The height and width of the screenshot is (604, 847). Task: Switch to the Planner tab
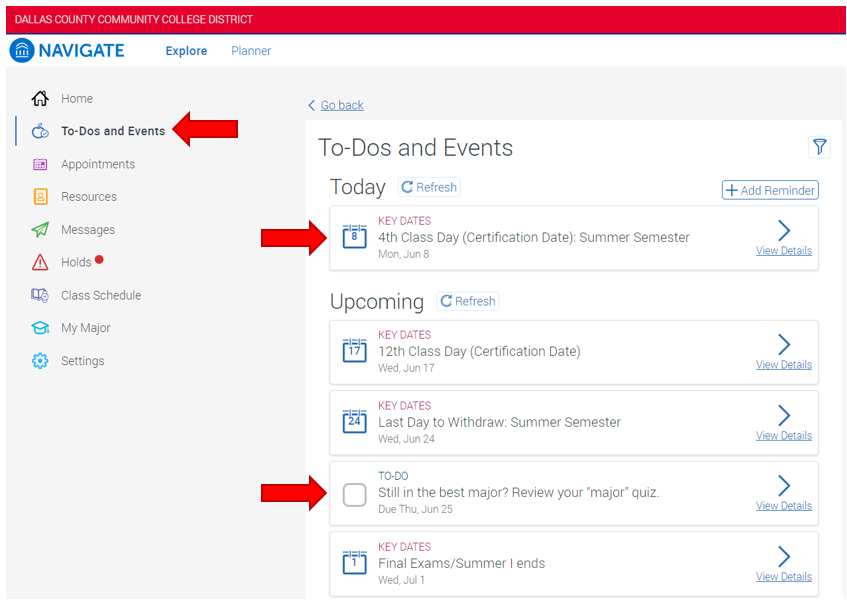click(x=251, y=50)
